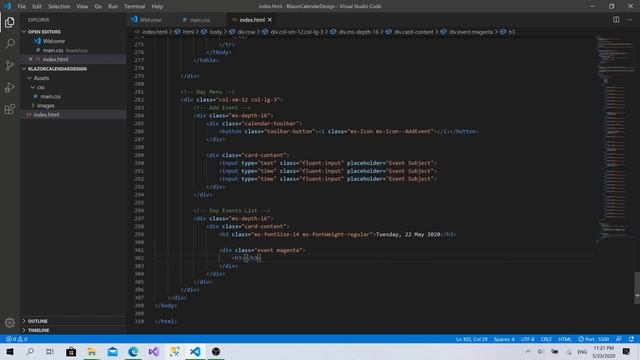Open the Extensions view
Screen dimensions: 640x360
coord(10,109)
